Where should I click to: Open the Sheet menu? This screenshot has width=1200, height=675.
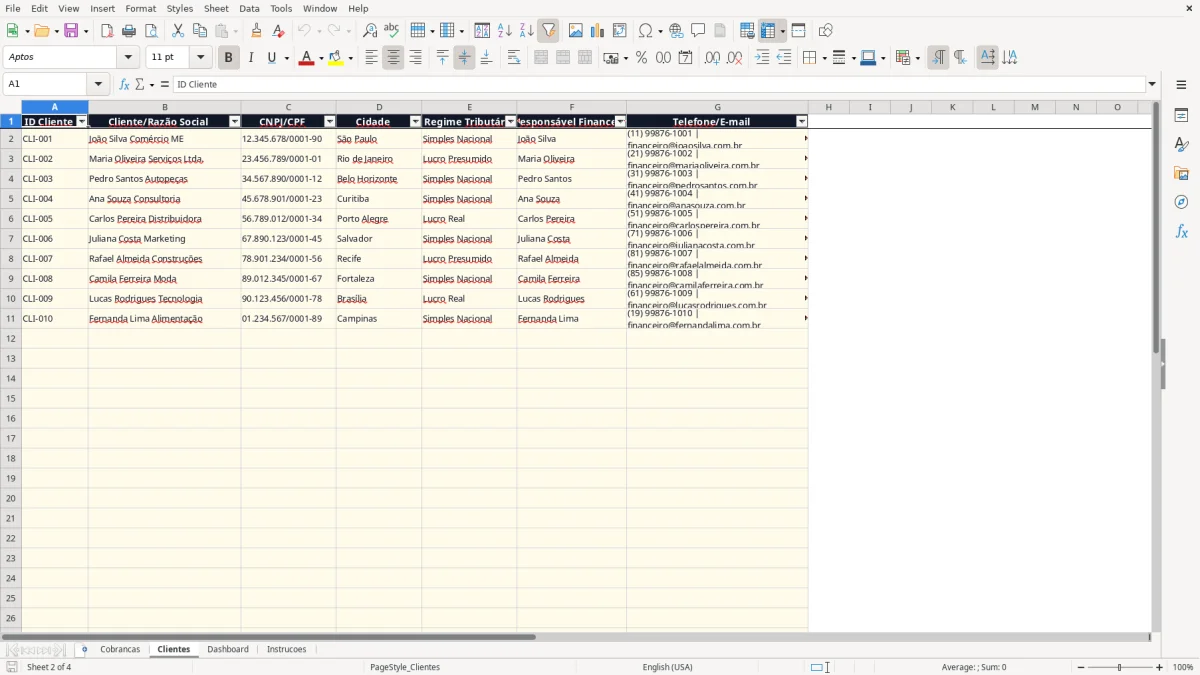pos(216,8)
